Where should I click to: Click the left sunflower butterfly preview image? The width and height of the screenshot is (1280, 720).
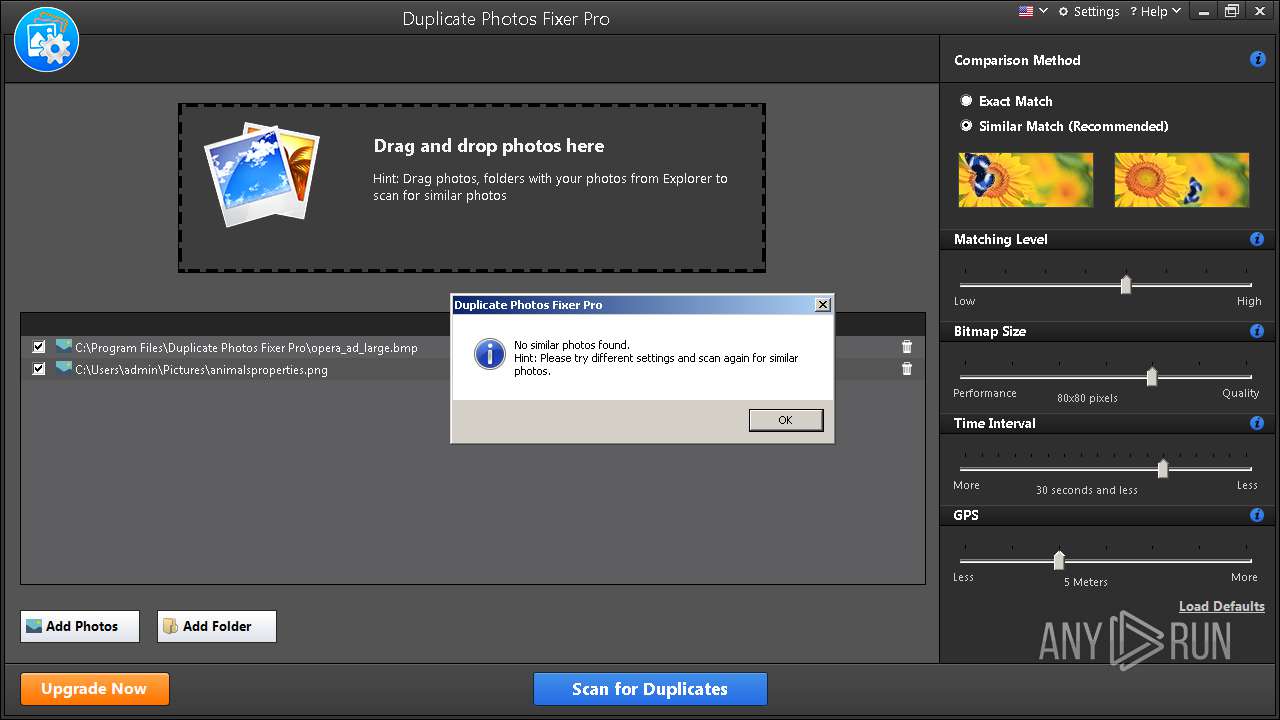(1026, 180)
